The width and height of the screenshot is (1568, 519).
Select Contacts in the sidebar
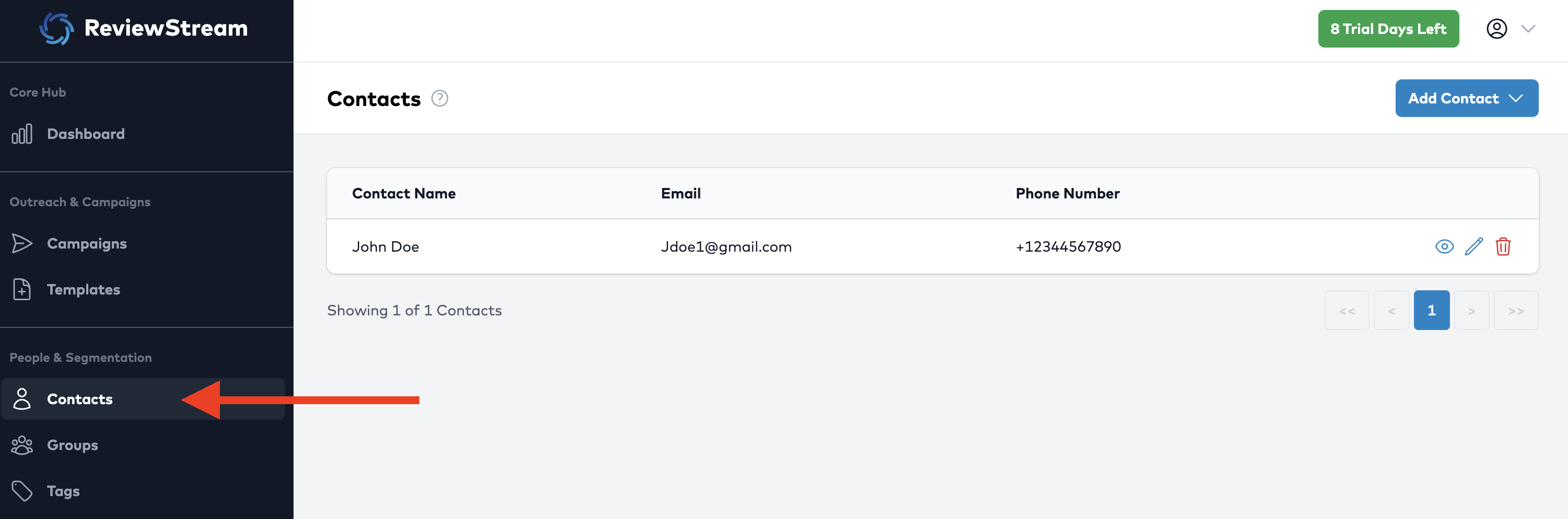click(x=80, y=399)
